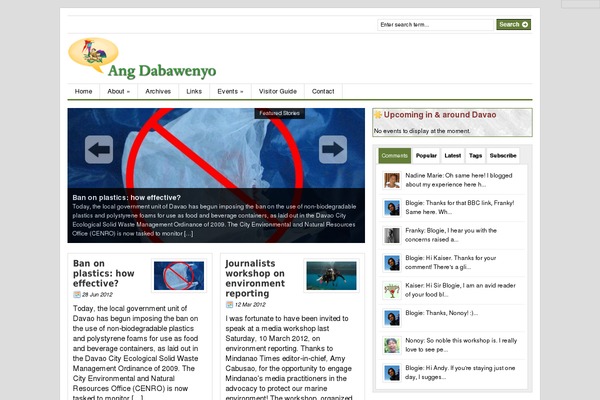Open 'Ban on plastics: how effective?' slider headline
600x400 pixels.
coord(127,198)
